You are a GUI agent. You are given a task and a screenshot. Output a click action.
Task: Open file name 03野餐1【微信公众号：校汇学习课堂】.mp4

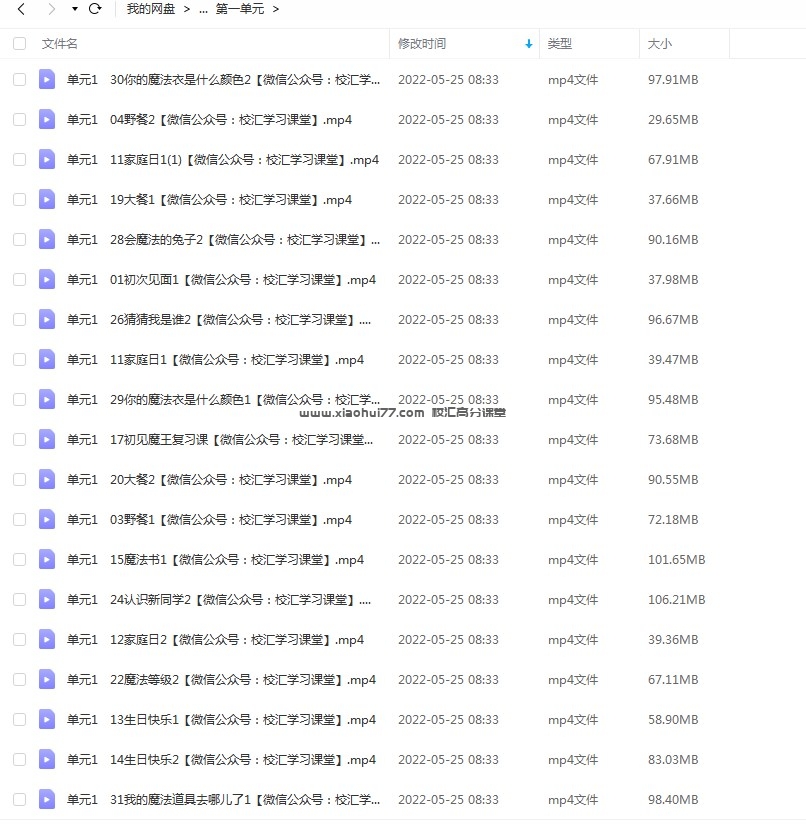click(x=209, y=520)
